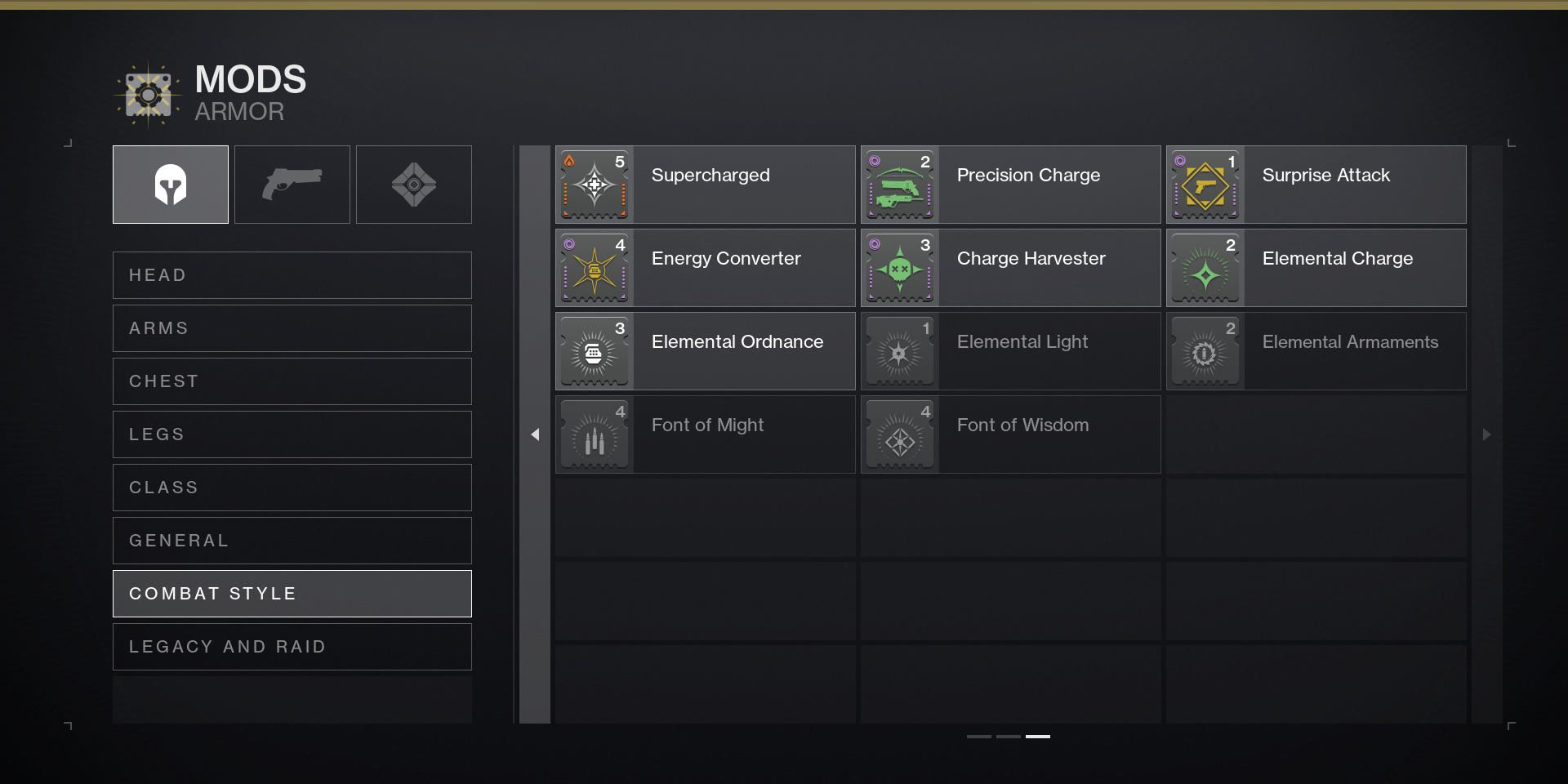This screenshot has width=1568, height=784.
Task: Go to previous mods page arrow
Action: tap(535, 434)
